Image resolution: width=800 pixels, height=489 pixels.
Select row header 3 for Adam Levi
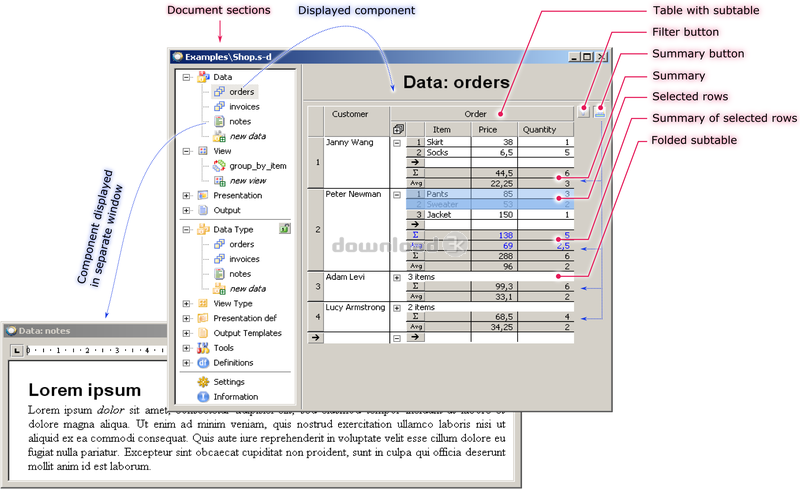pyautogui.click(x=316, y=286)
